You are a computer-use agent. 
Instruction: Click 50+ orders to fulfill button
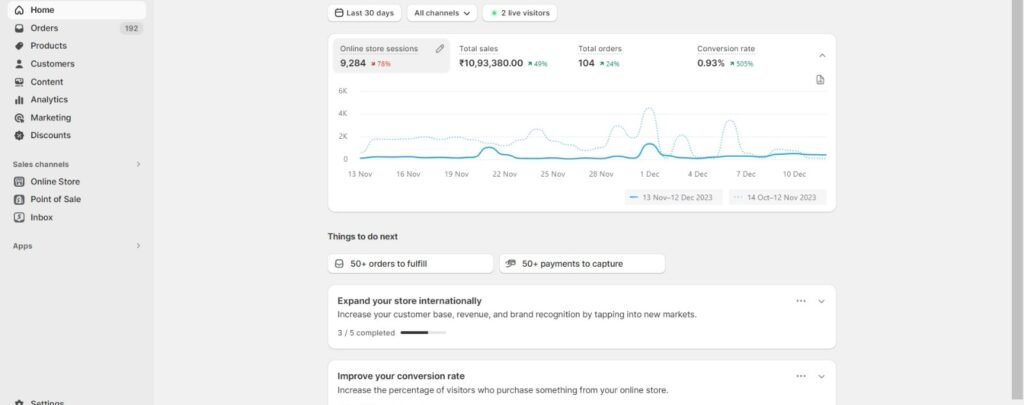pyautogui.click(x=410, y=264)
